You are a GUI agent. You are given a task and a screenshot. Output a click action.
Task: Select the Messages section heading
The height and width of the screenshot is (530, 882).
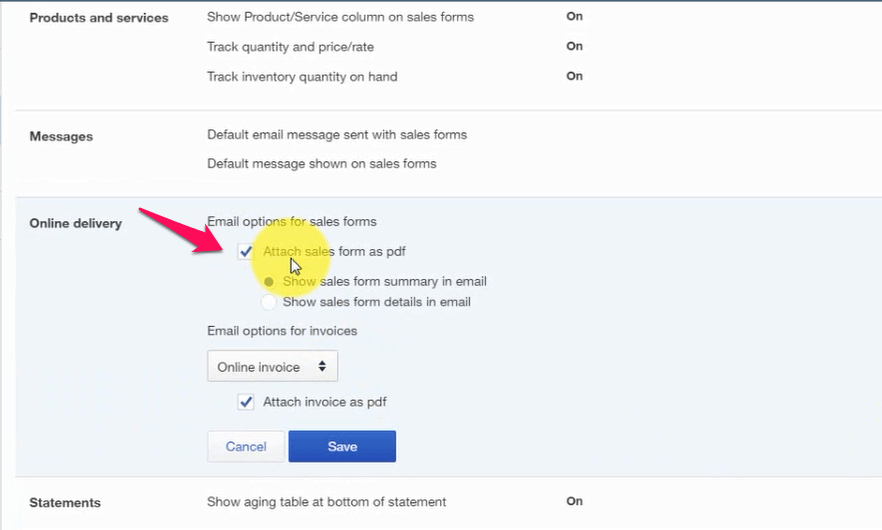tap(61, 137)
